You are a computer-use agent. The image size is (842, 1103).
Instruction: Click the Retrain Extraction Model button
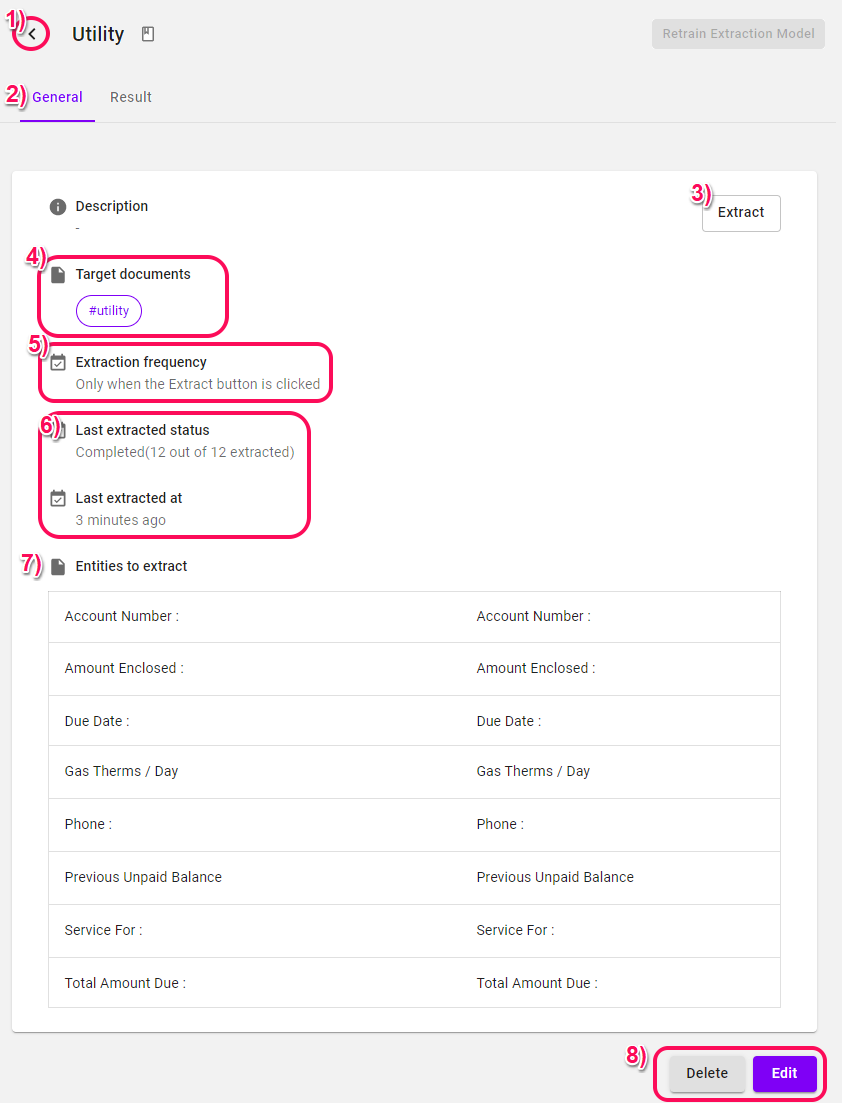pos(738,34)
